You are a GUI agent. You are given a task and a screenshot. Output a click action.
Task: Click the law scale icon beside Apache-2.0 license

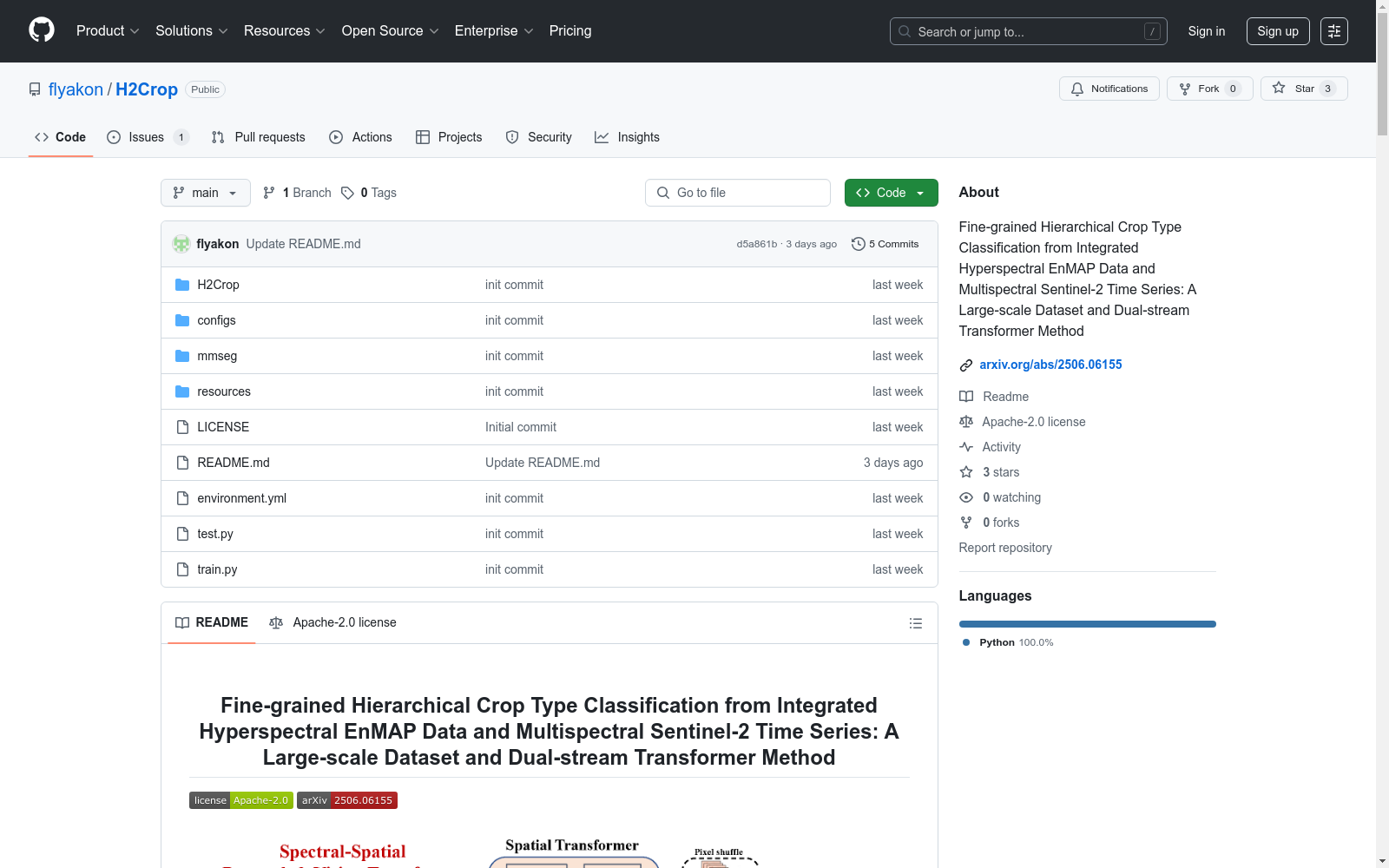point(966,422)
